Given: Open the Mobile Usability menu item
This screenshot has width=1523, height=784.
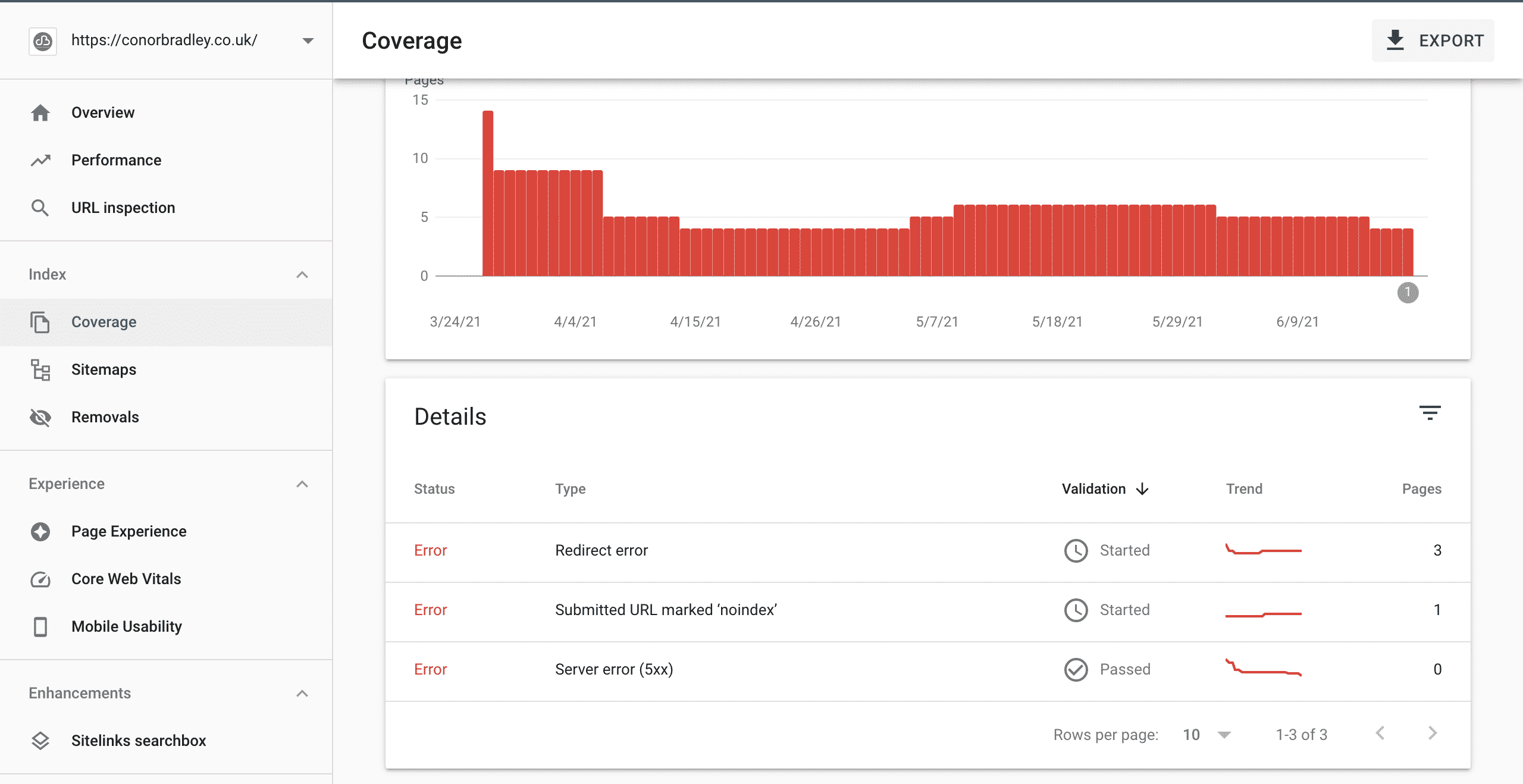Looking at the screenshot, I should pyautogui.click(x=166, y=626).
